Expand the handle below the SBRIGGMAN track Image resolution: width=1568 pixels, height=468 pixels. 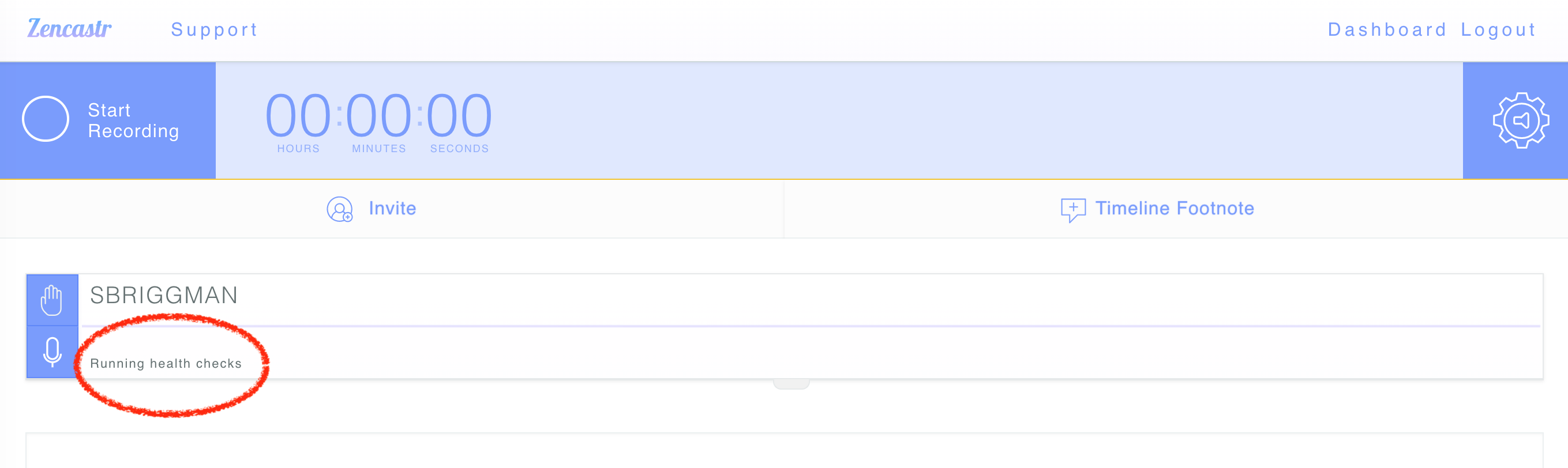click(x=791, y=384)
